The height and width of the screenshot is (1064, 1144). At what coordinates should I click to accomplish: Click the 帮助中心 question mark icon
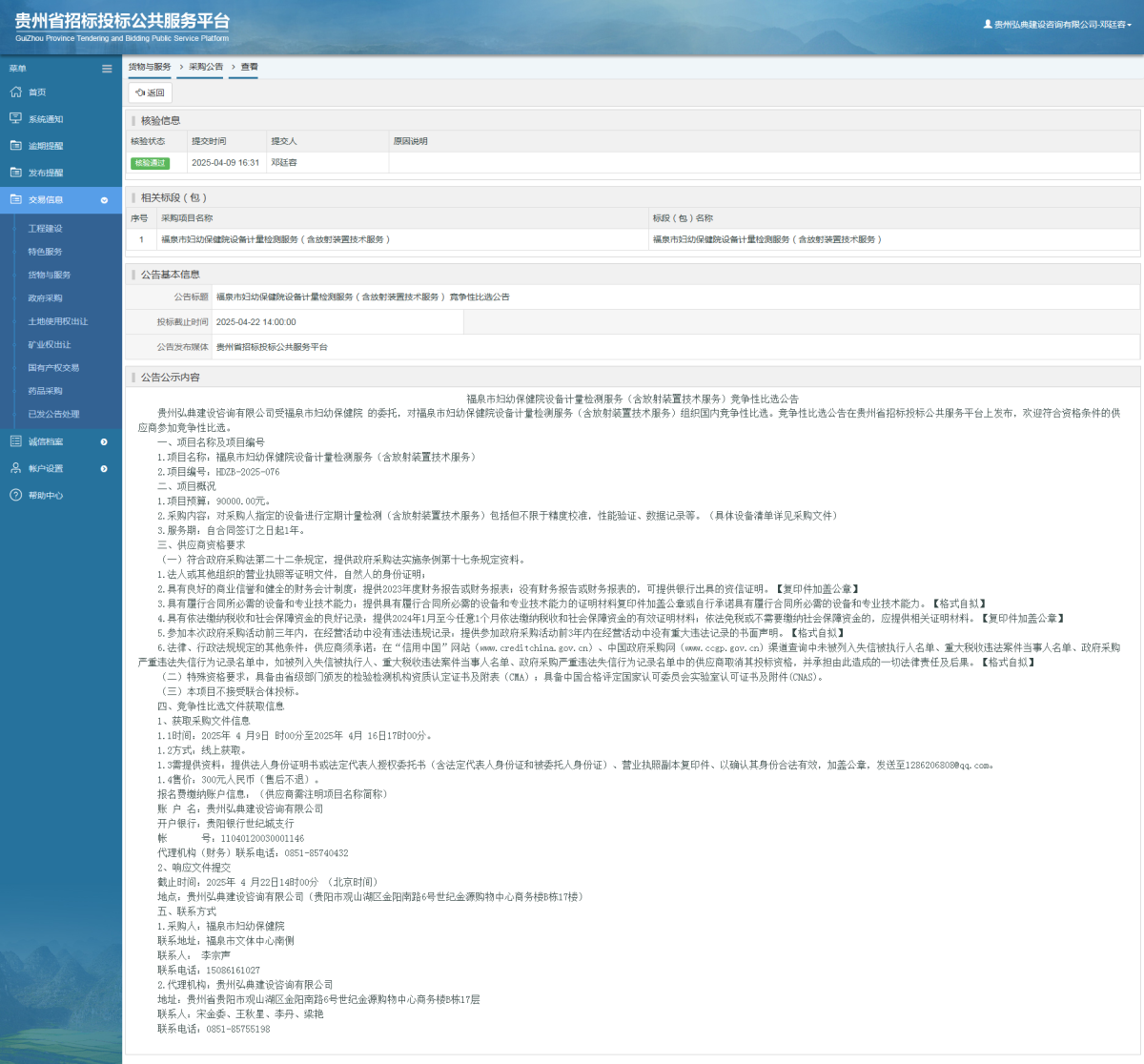[x=15, y=495]
